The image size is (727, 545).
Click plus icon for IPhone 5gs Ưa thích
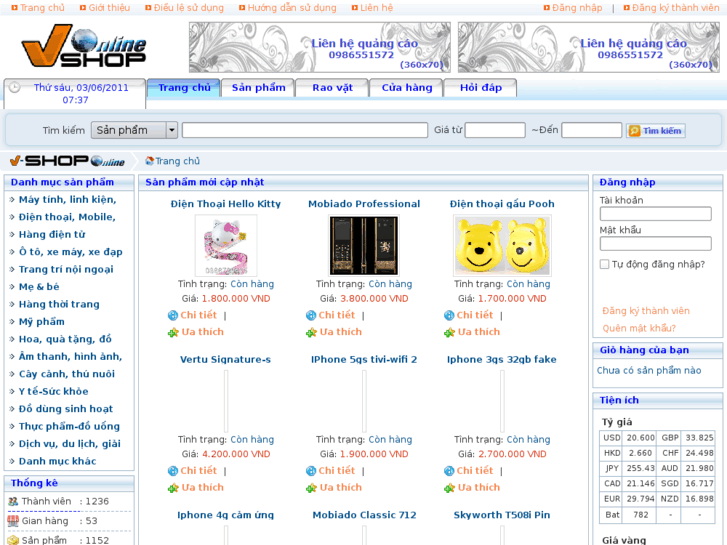tap(311, 488)
